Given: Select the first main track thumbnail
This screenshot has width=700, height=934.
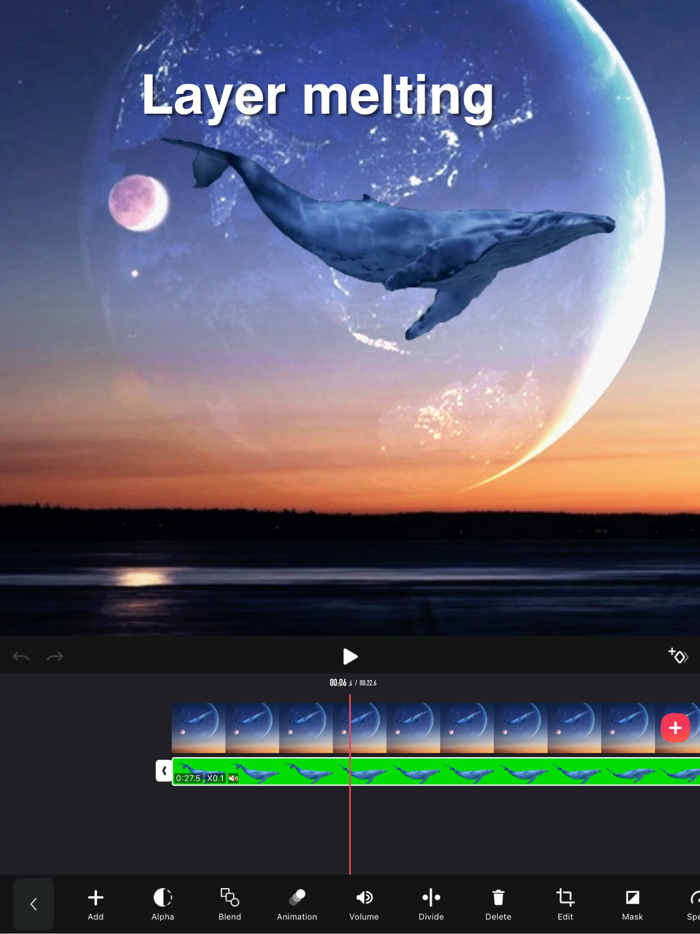Looking at the screenshot, I should 198,727.
